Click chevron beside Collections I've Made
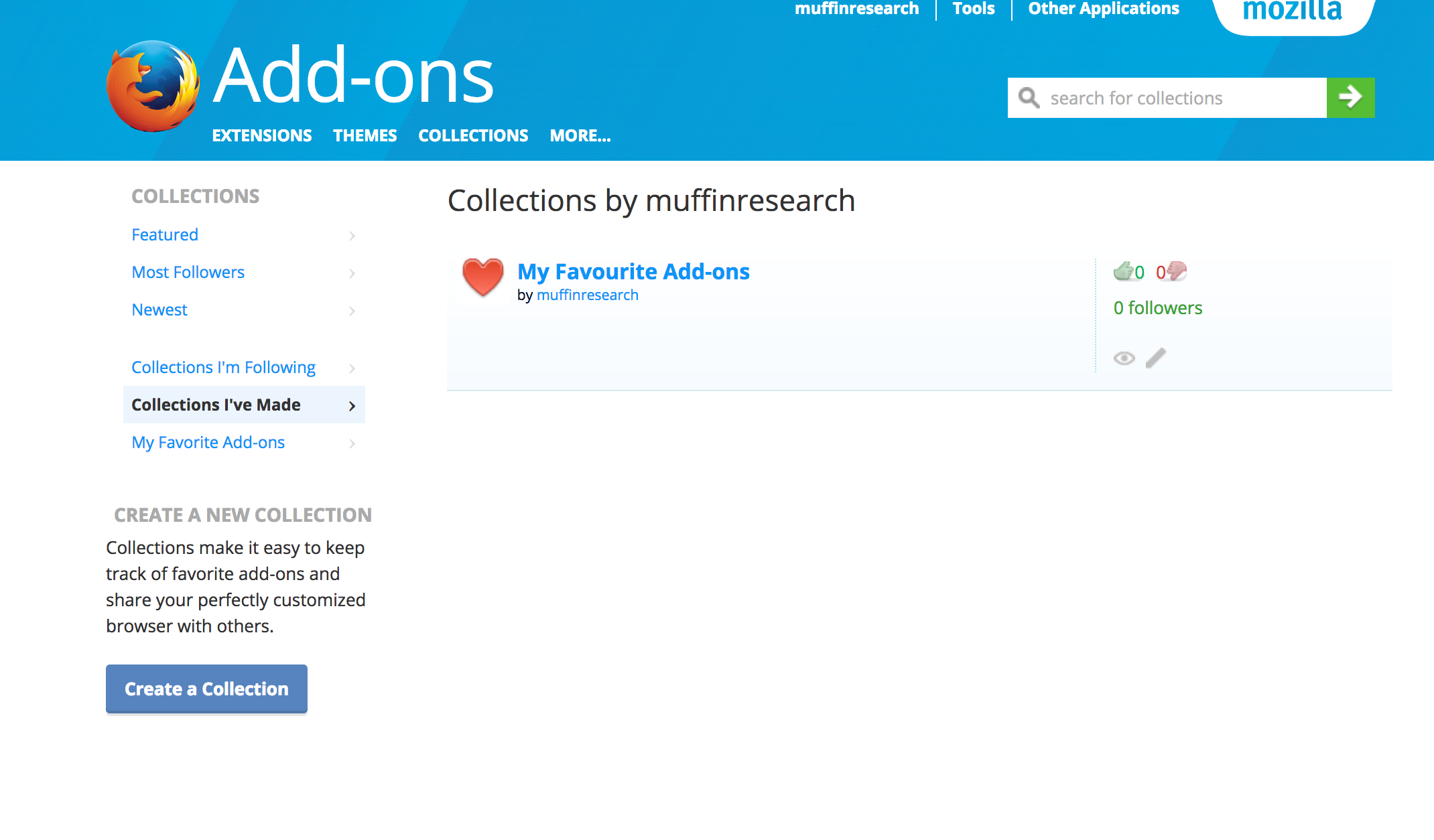 [352, 406]
